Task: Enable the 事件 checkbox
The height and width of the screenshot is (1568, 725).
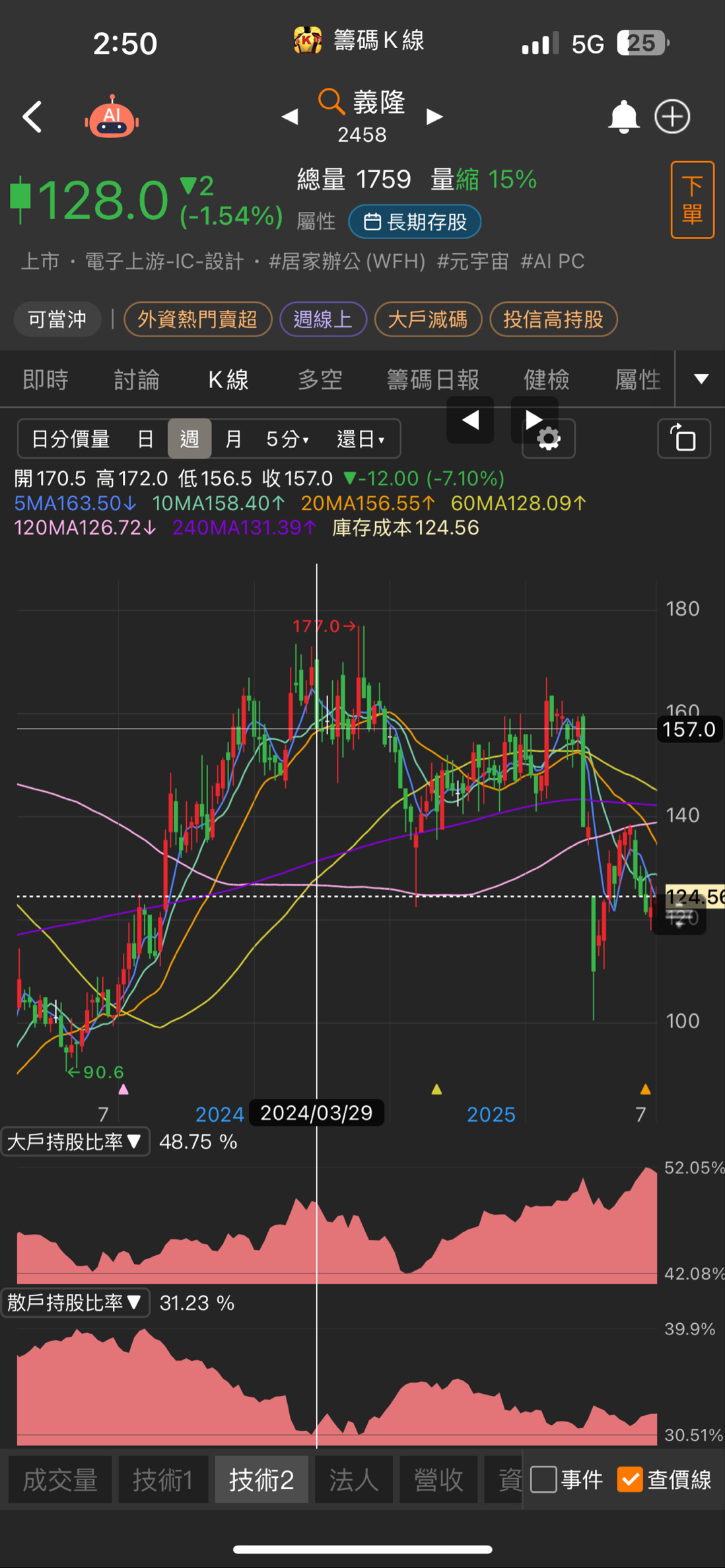Action: click(543, 1480)
